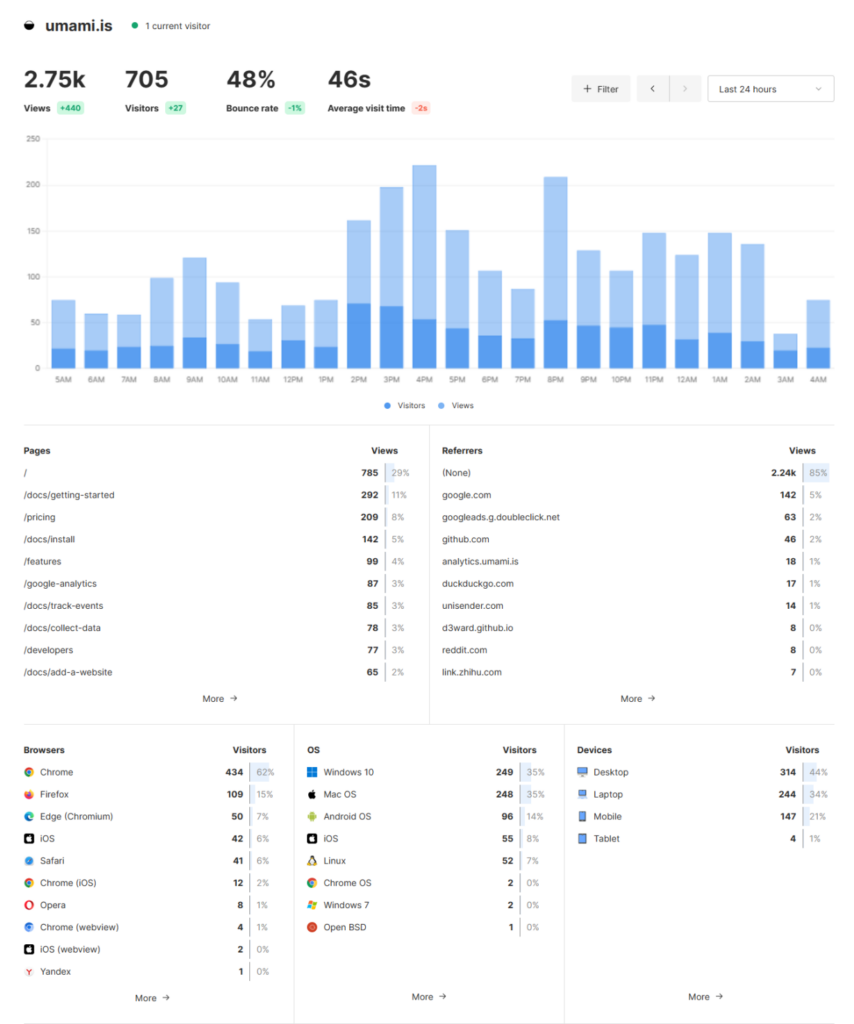Toggle the Views series in chart legend
The image size is (854, 1024).
point(456,406)
